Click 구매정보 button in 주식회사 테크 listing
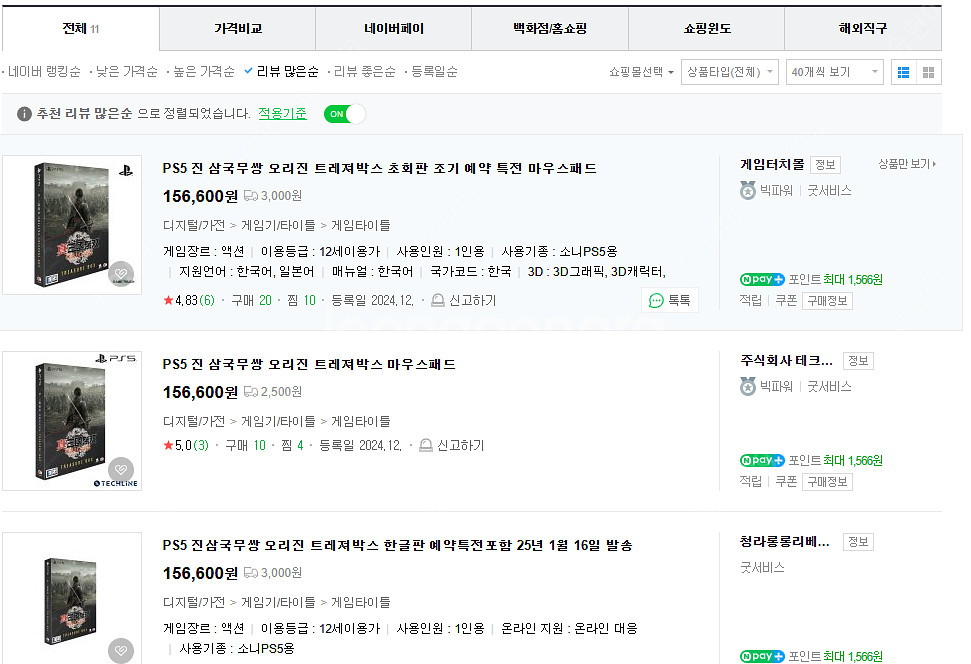The image size is (971, 664). coord(827,482)
